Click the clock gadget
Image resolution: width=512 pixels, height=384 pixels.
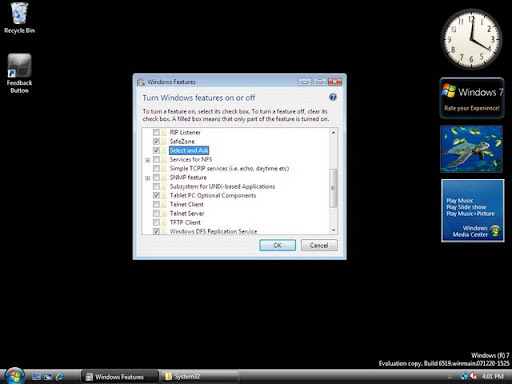471,39
